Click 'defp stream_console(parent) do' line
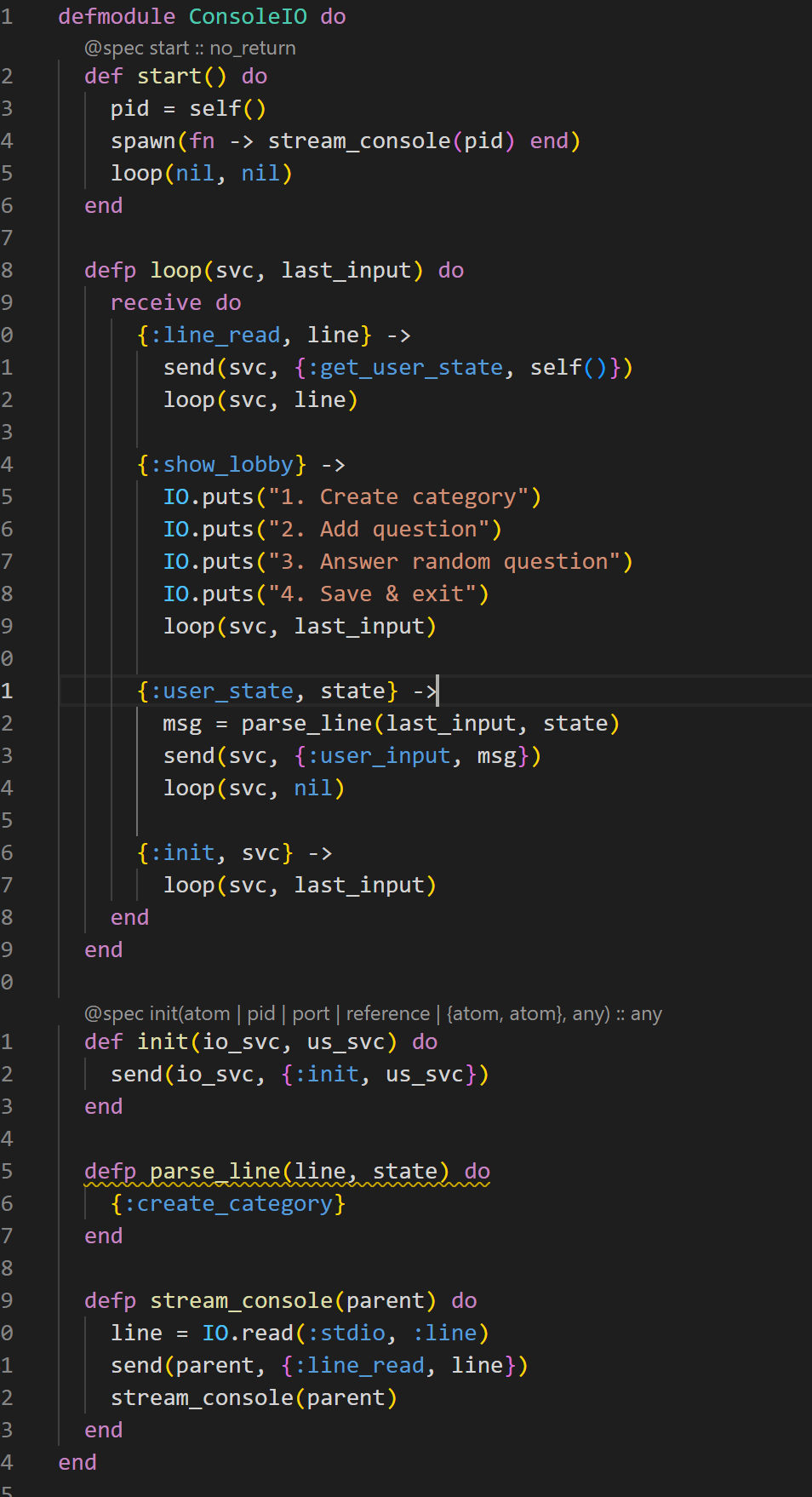812x1497 pixels. pyautogui.click(x=280, y=1301)
